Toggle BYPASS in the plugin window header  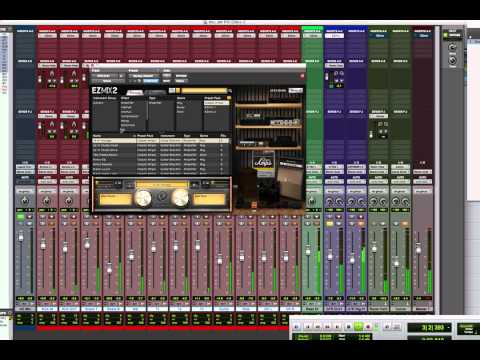(180, 76)
